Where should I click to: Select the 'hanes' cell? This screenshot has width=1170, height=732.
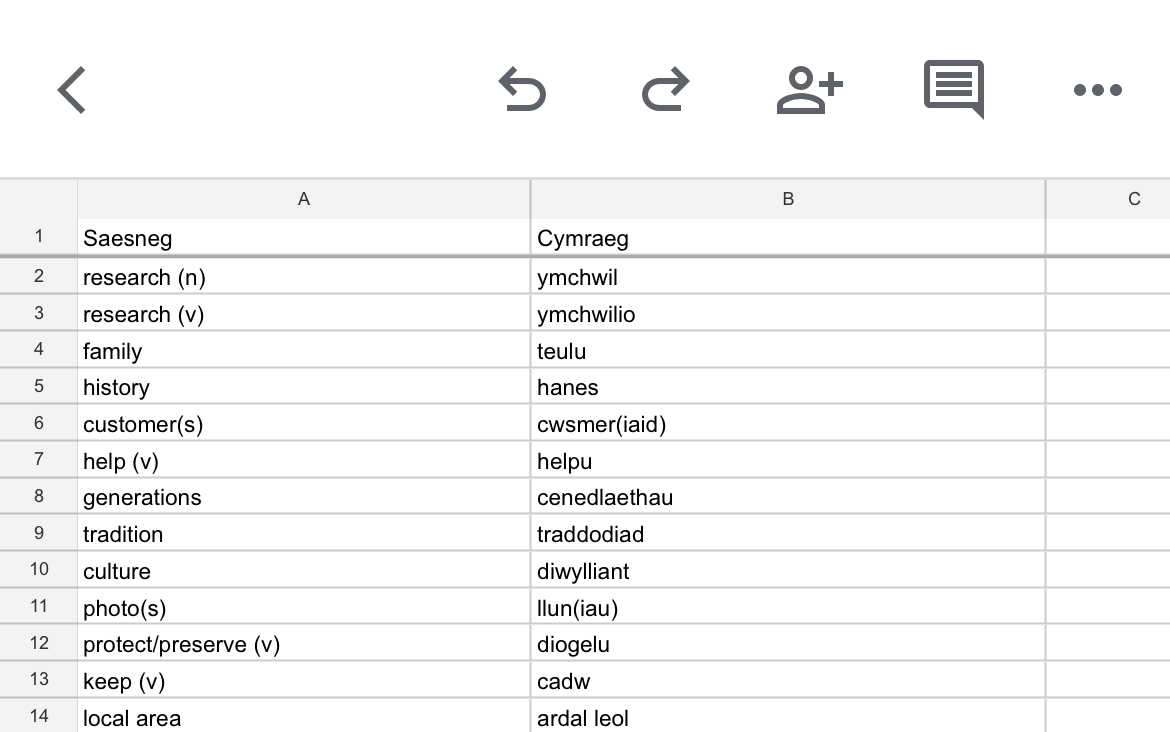click(788, 386)
